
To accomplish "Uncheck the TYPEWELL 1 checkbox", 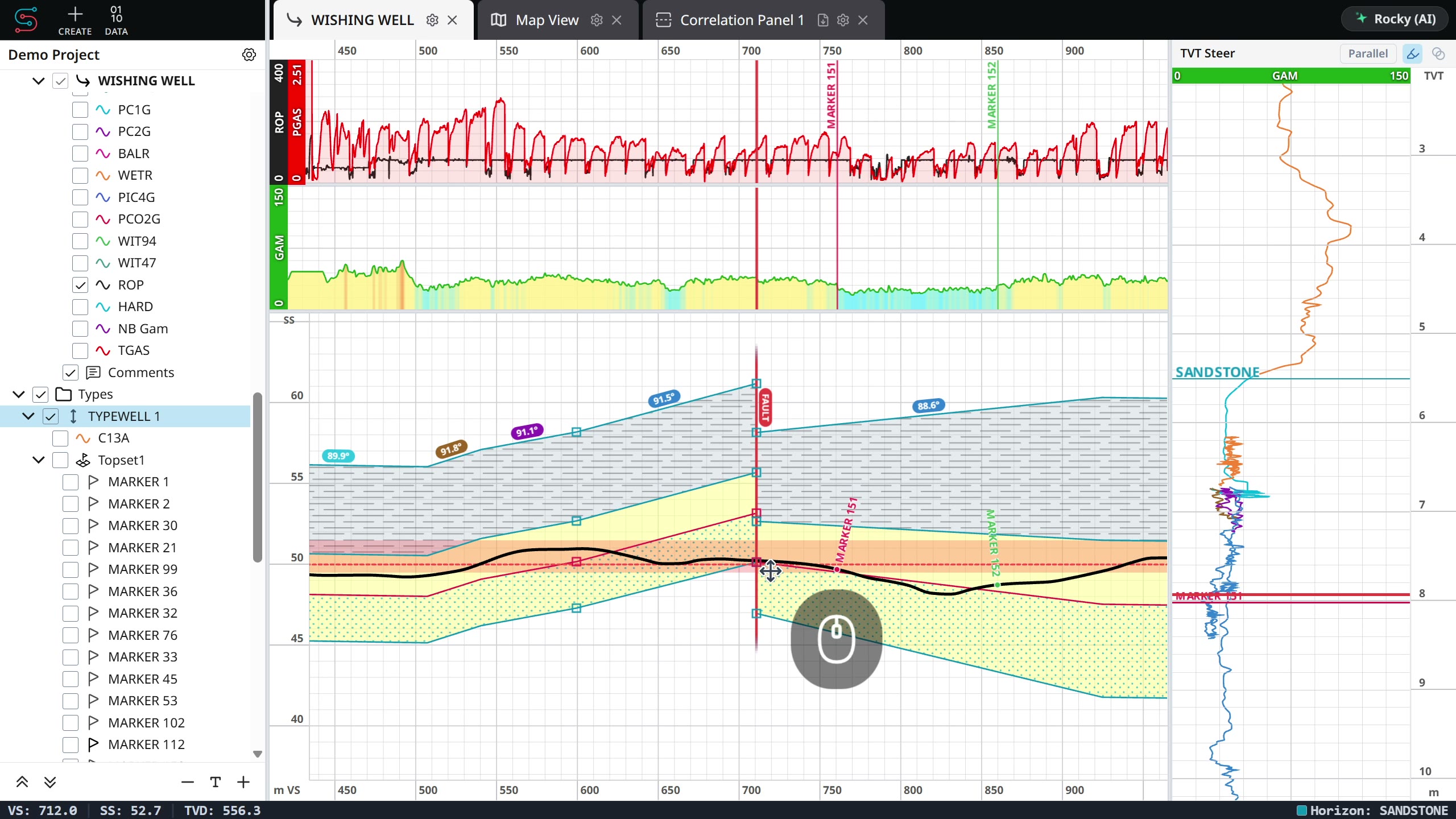I will tap(51, 416).
